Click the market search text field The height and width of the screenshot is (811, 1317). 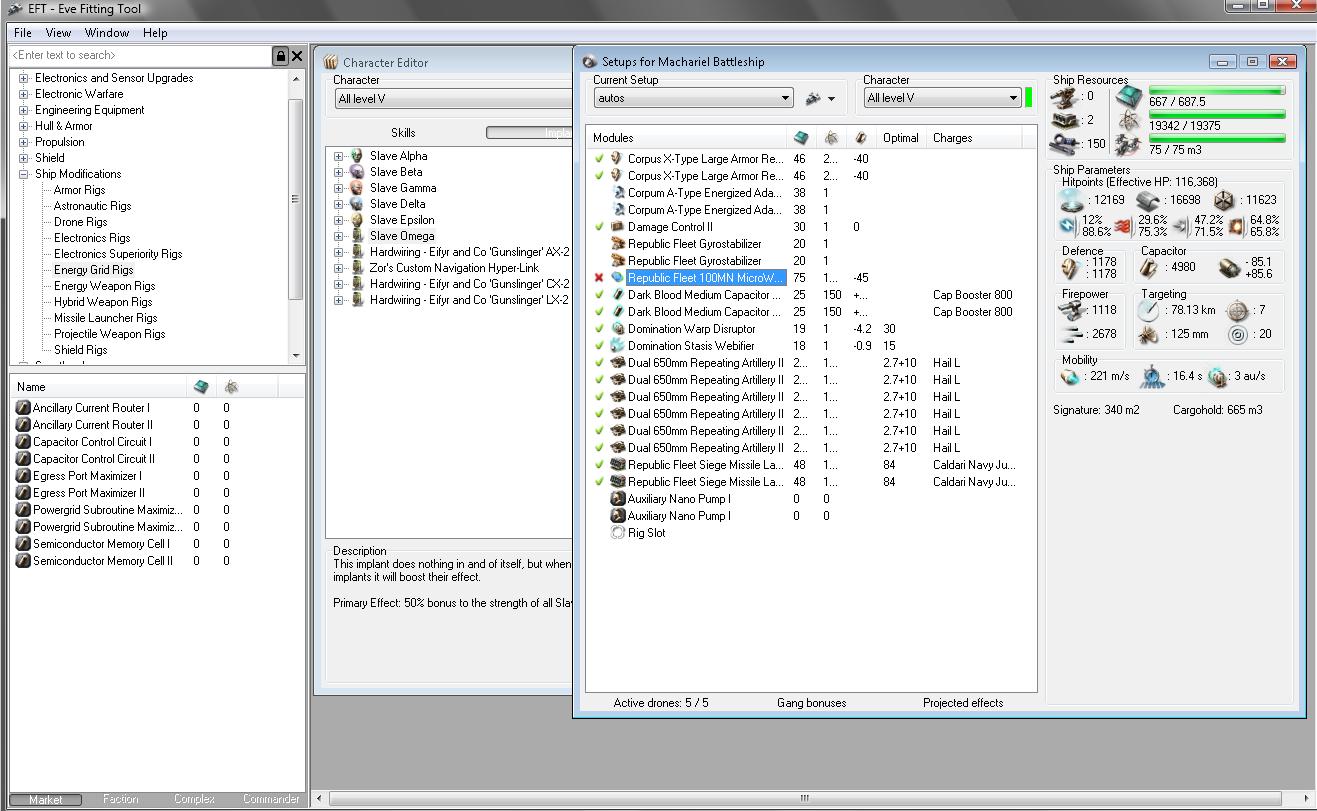click(141, 56)
